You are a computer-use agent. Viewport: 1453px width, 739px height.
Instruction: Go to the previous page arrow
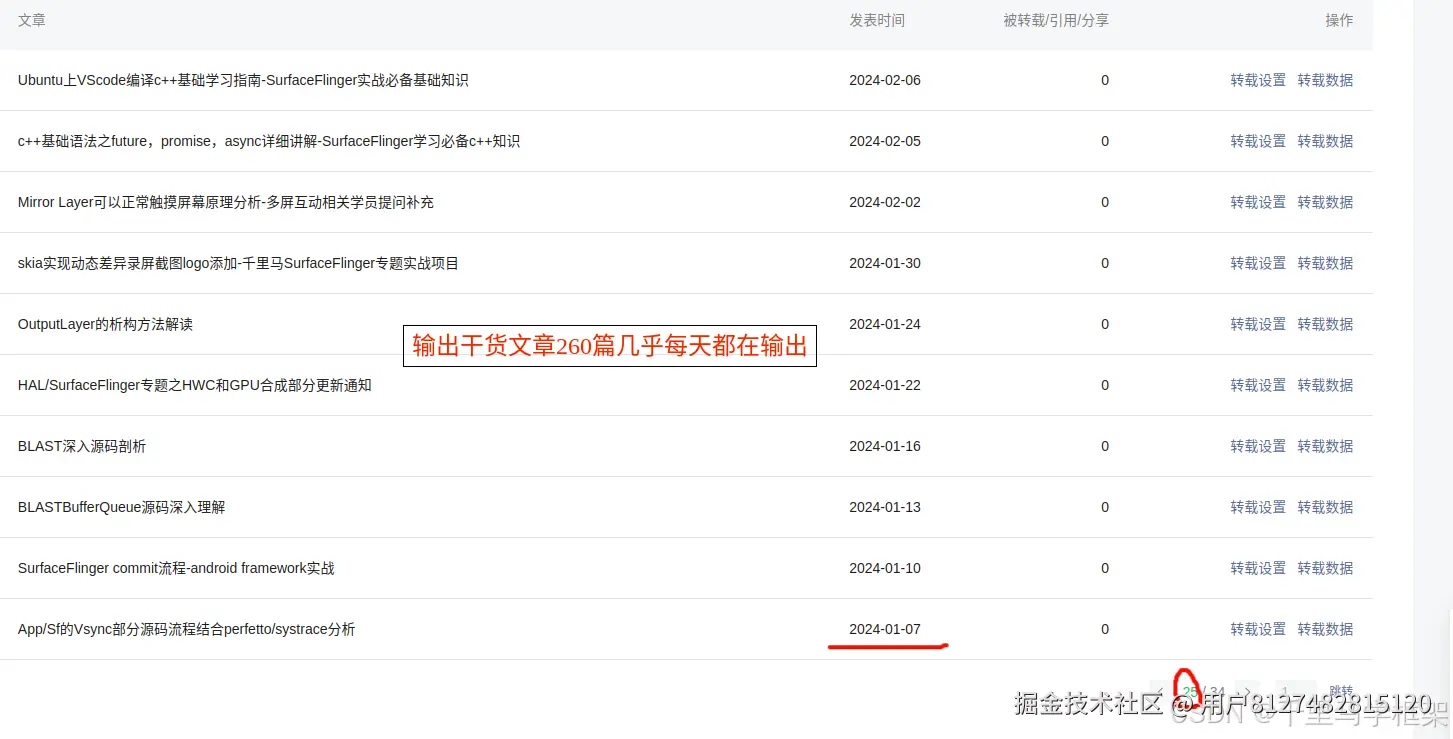click(x=1162, y=691)
